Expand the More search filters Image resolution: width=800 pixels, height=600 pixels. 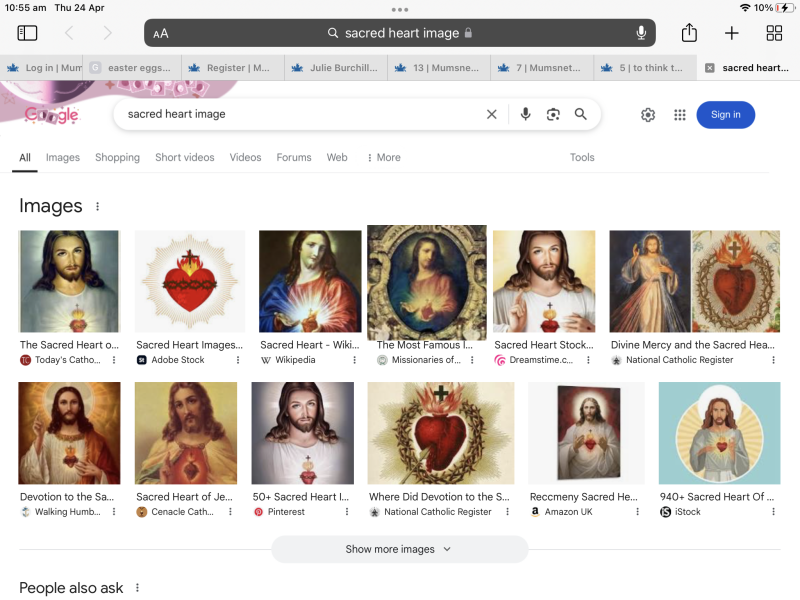[x=384, y=158]
